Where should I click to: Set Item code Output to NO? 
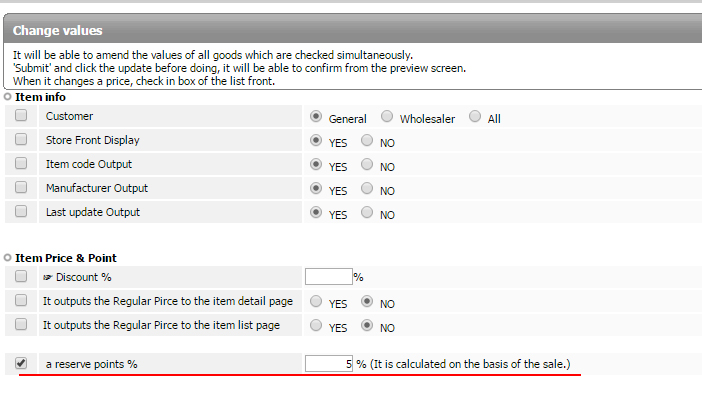pyautogui.click(x=367, y=165)
